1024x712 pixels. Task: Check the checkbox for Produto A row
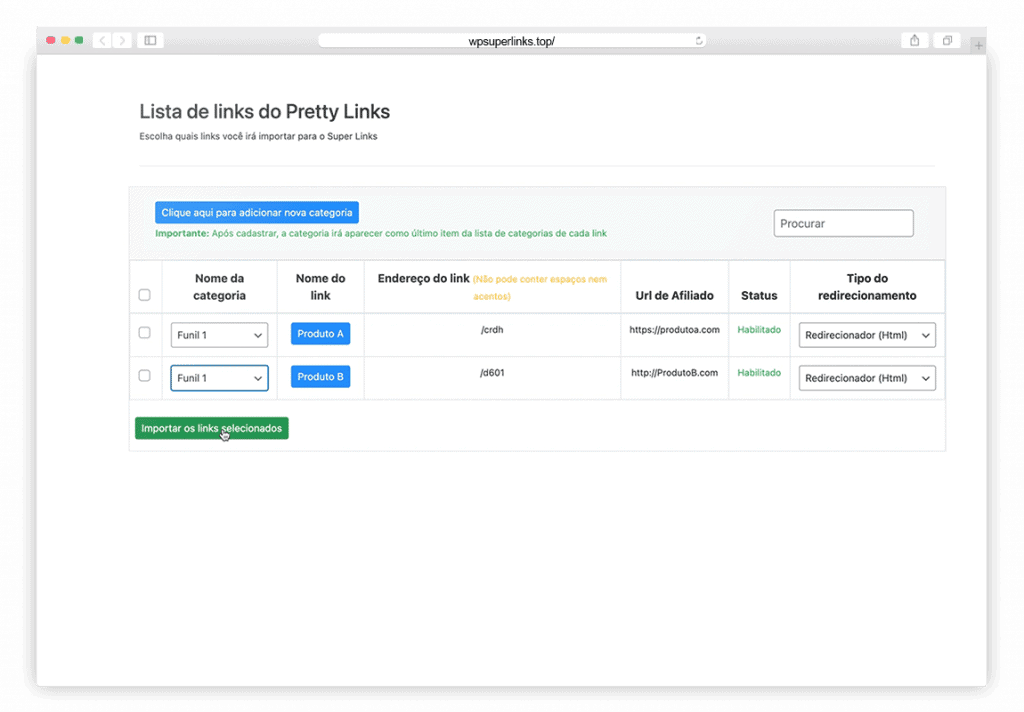tap(145, 333)
